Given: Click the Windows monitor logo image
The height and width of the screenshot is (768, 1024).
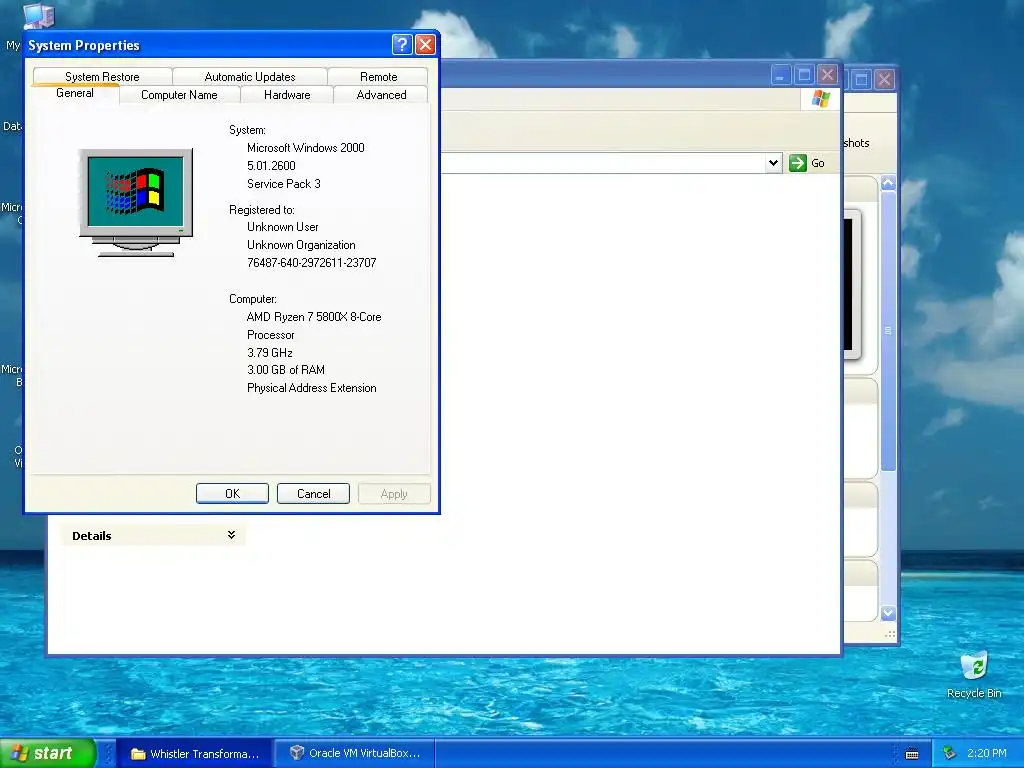Looking at the screenshot, I should (x=136, y=202).
